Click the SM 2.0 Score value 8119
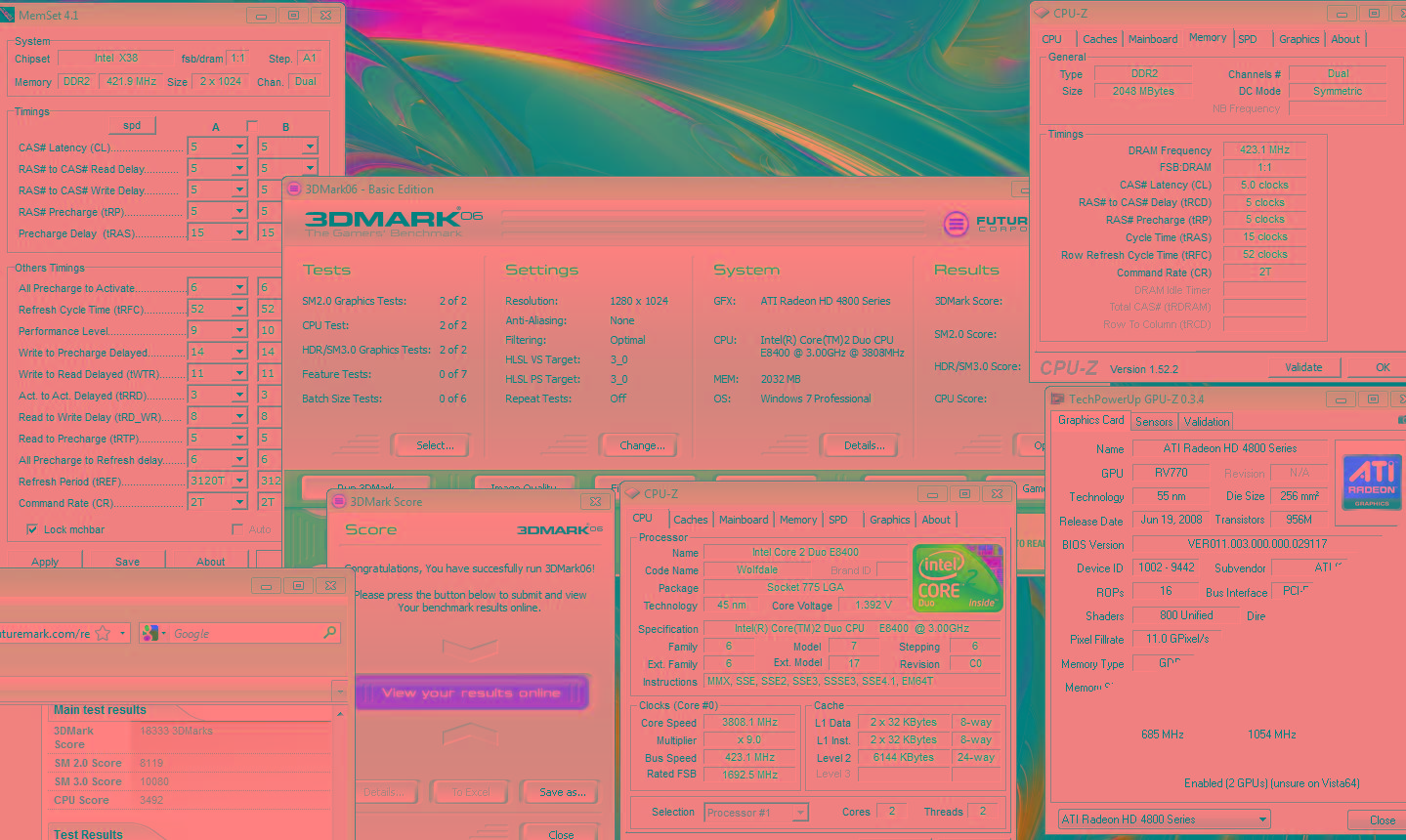The width and height of the screenshot is (1406, 840). (x=151, y=764)
